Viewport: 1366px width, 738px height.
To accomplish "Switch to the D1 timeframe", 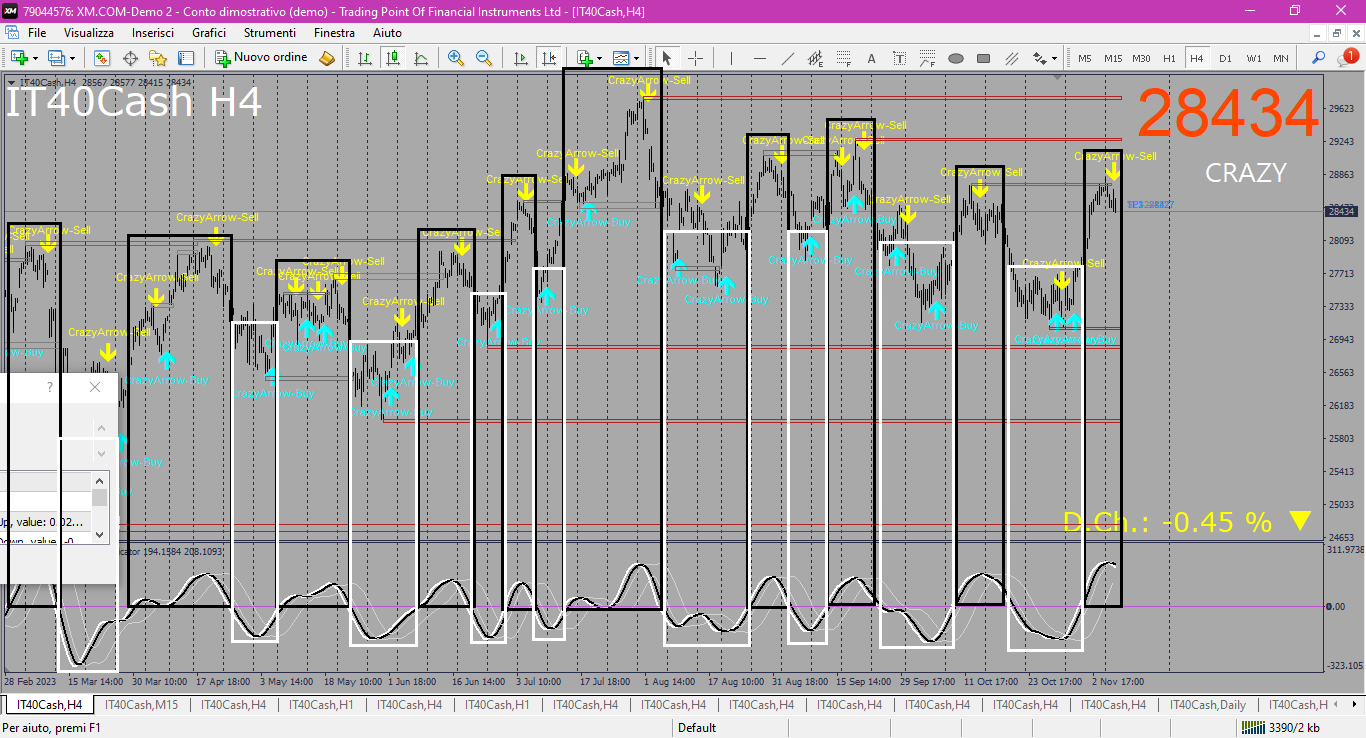I will tap(1225, 58).
